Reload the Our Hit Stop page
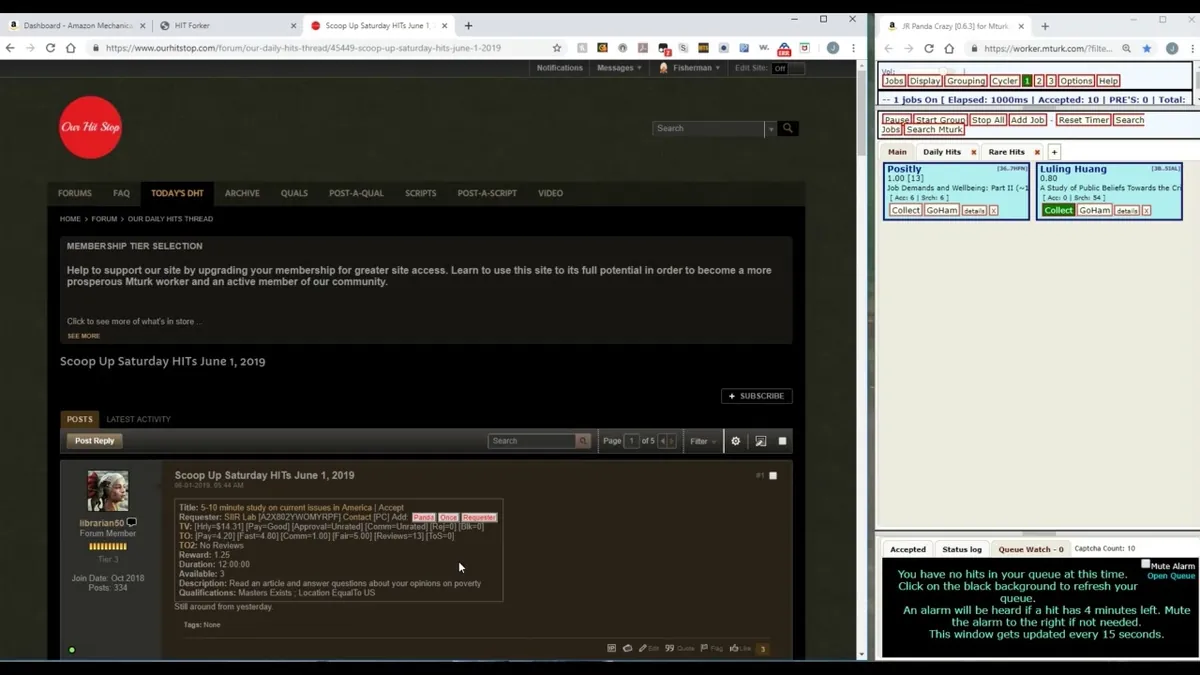 click(50, 48)
